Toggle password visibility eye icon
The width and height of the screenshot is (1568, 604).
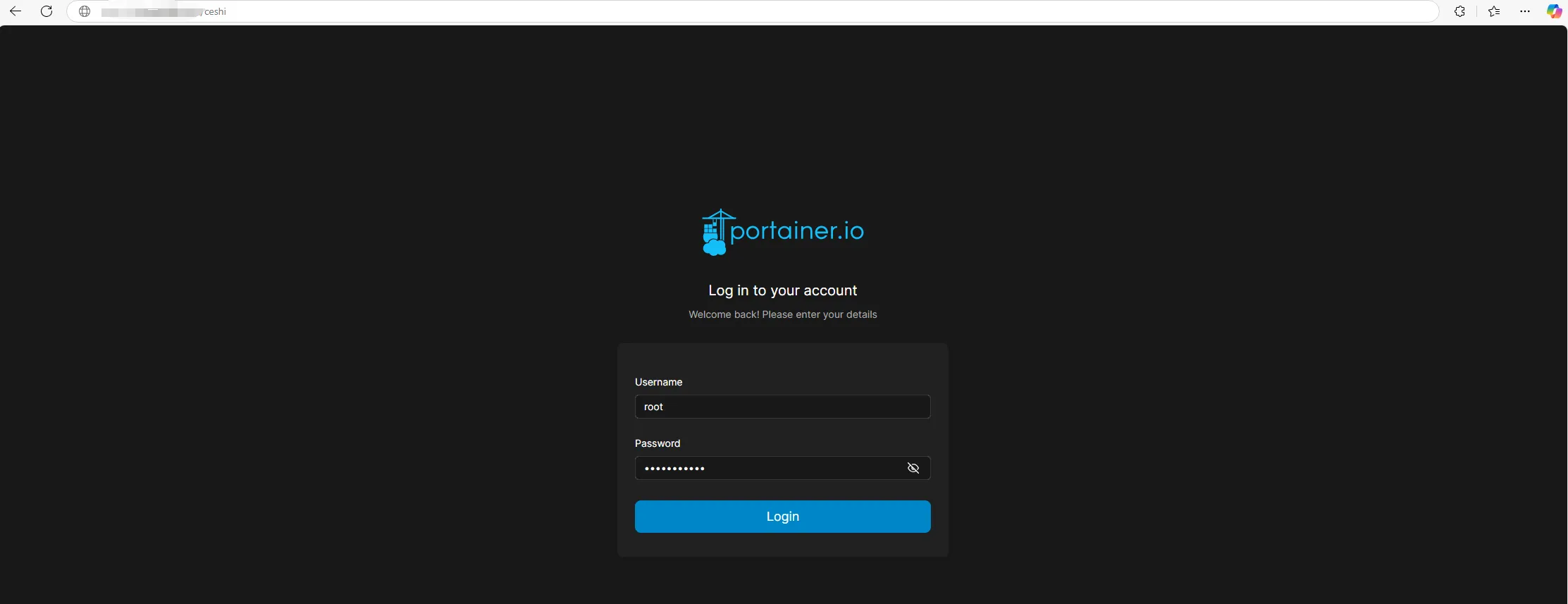tap(913, 468)
